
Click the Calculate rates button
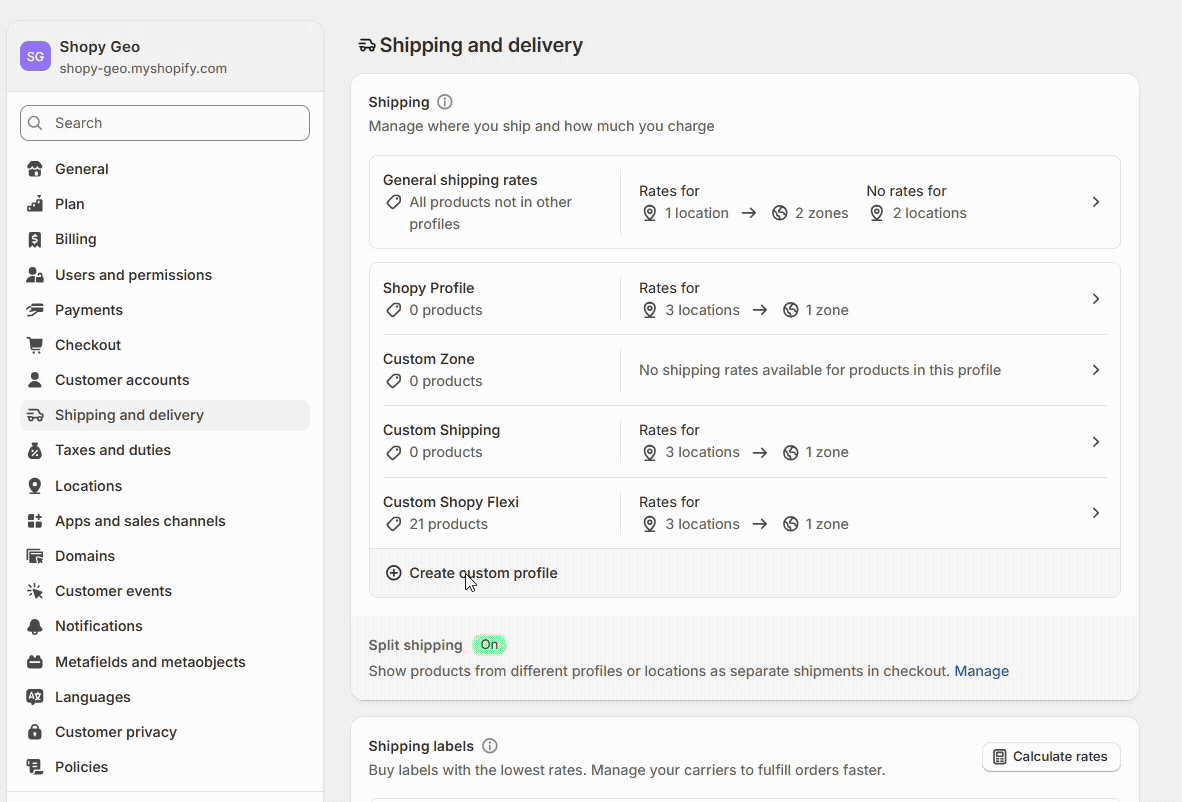pyautogui.click(x=1051, y=757)
